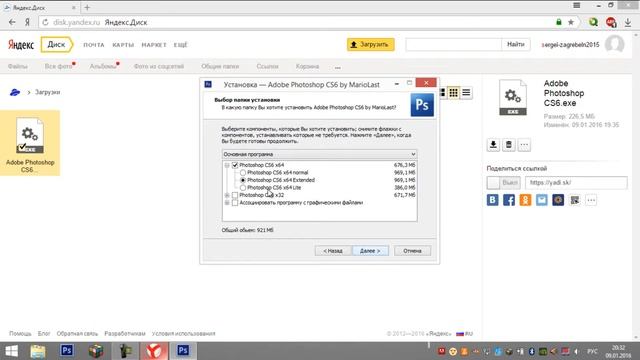
Task: Go back in the browser
Action: (x=12, y=22)
